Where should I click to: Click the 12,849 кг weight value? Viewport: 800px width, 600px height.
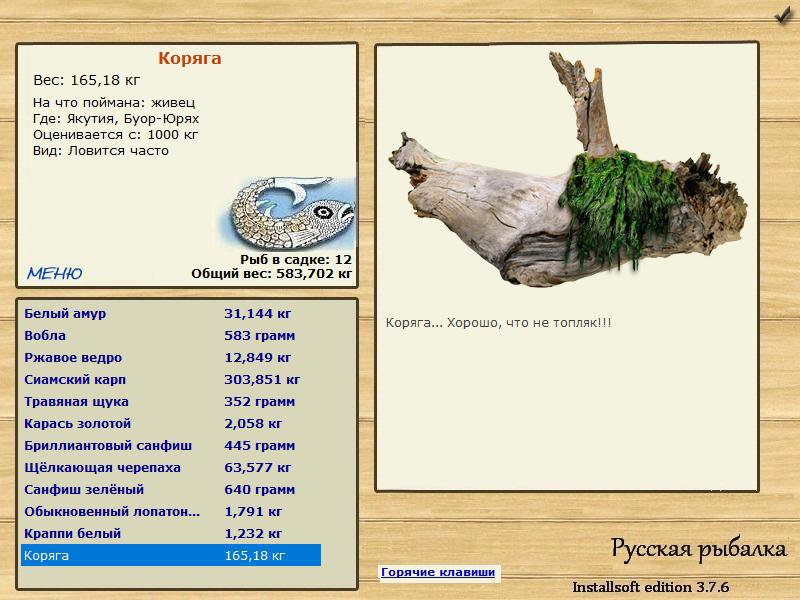coord(257,357)
